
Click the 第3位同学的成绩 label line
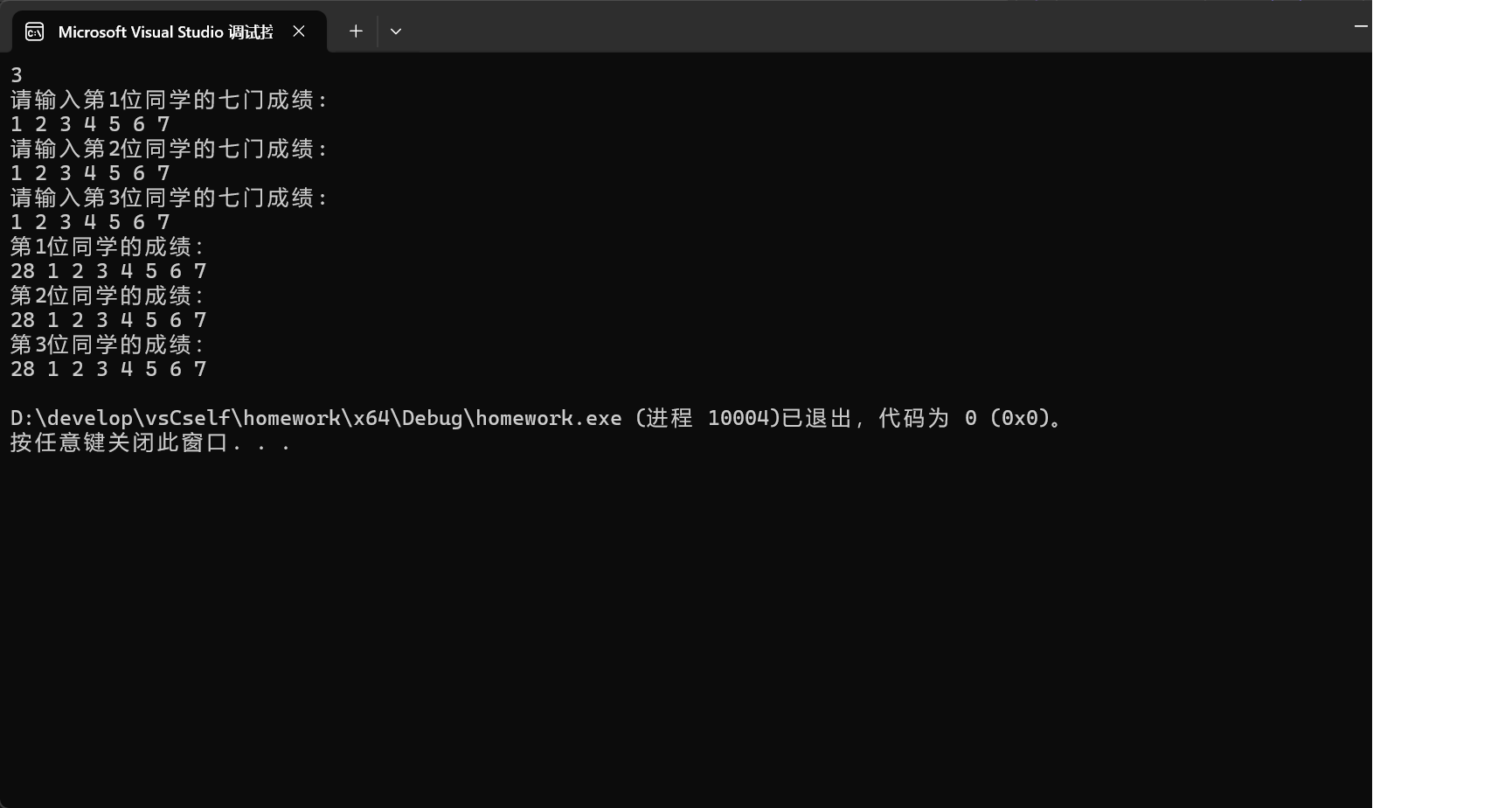click(x=107, y=345)
